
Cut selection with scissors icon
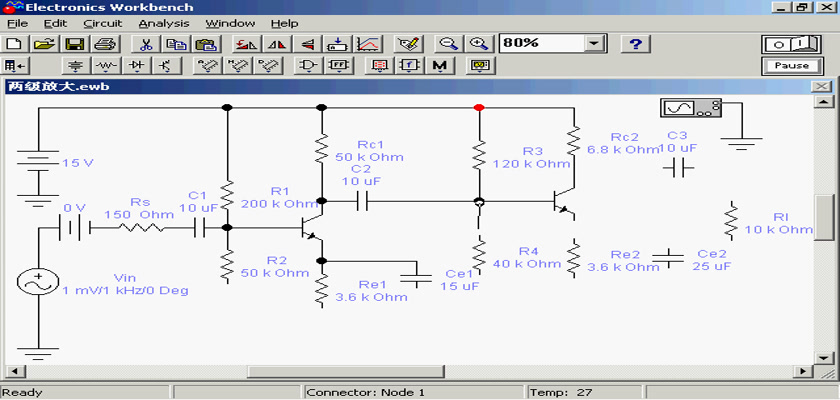pyautogui.click(x=145, y=44)
